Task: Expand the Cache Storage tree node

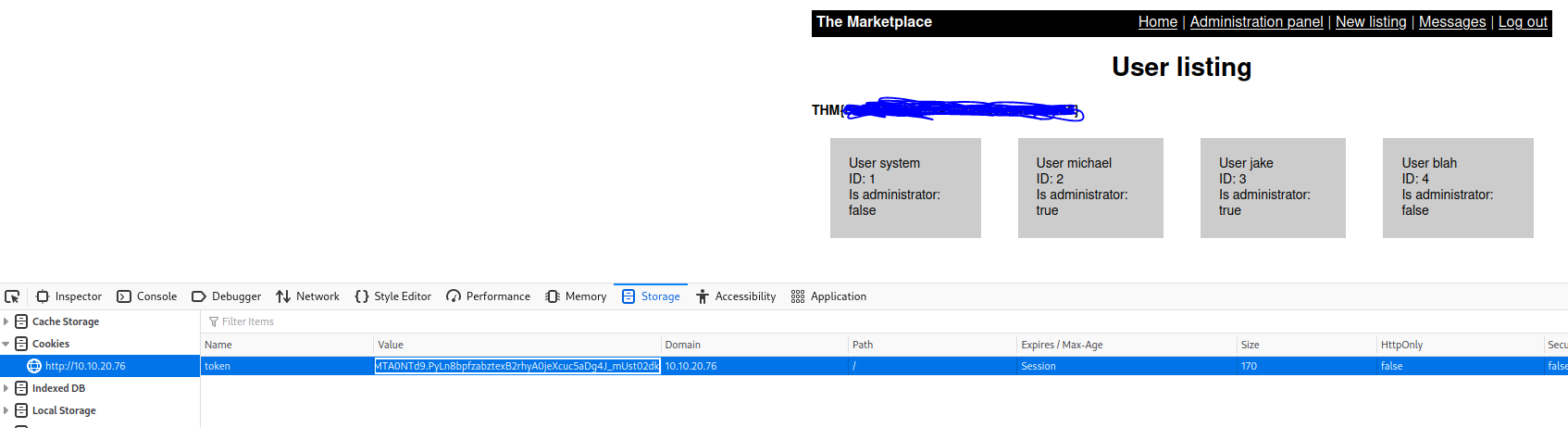Action: pyautogui.click(x=6, y=321)
